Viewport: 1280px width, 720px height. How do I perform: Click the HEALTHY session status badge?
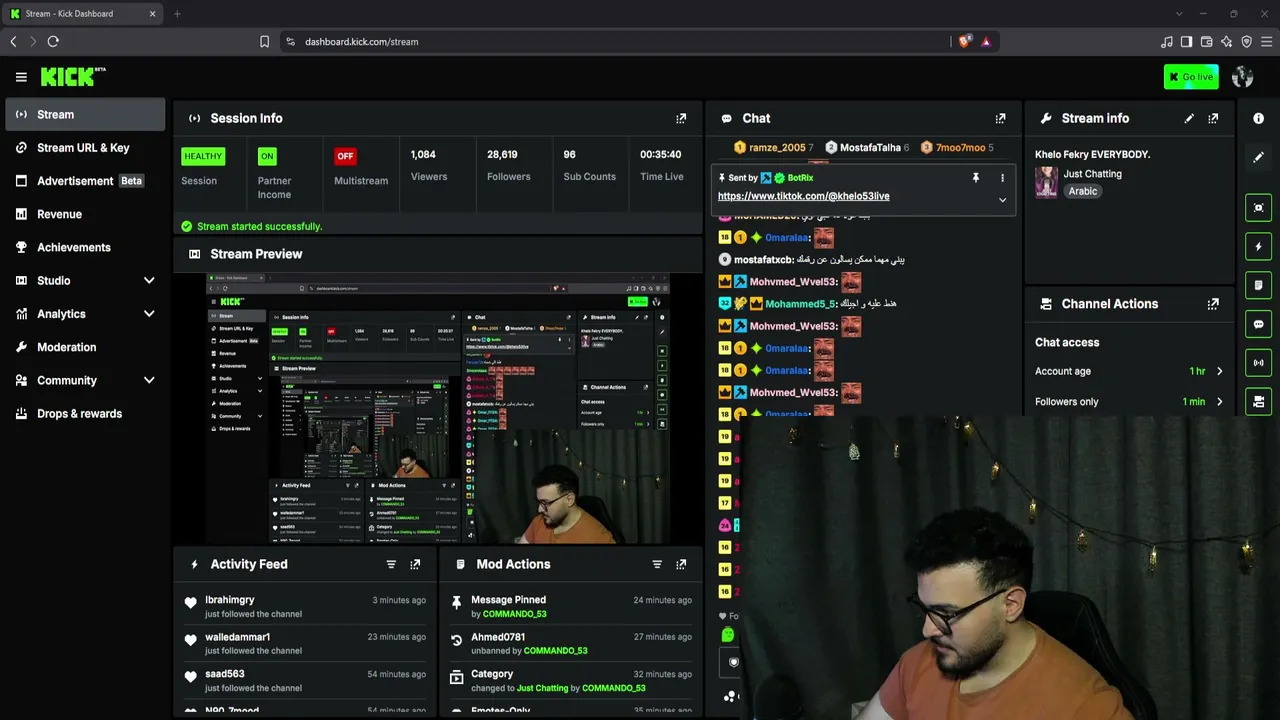click(x=203, y=156)
